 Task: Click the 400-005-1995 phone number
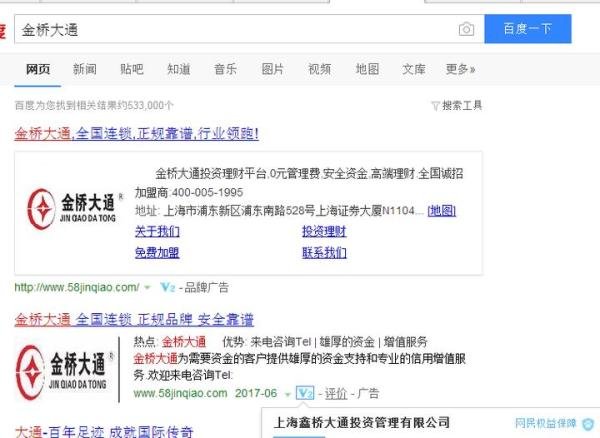[x=207, y=192]
